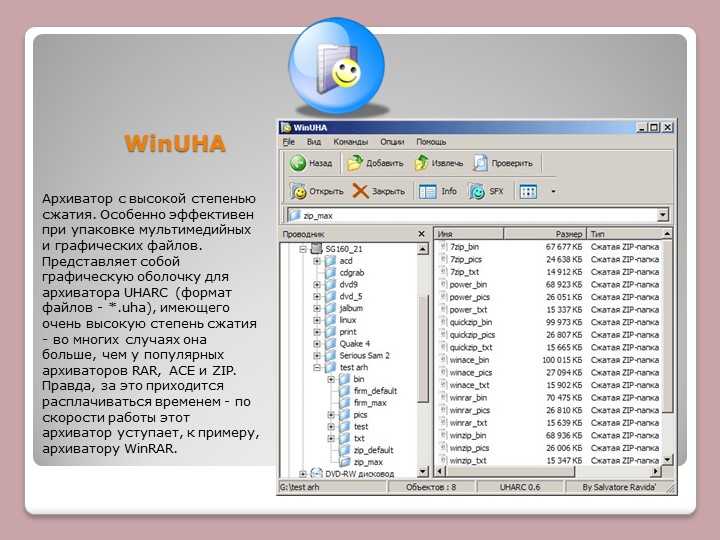
Task: Click the tree panel scroll down arrow
Action: 423,471
